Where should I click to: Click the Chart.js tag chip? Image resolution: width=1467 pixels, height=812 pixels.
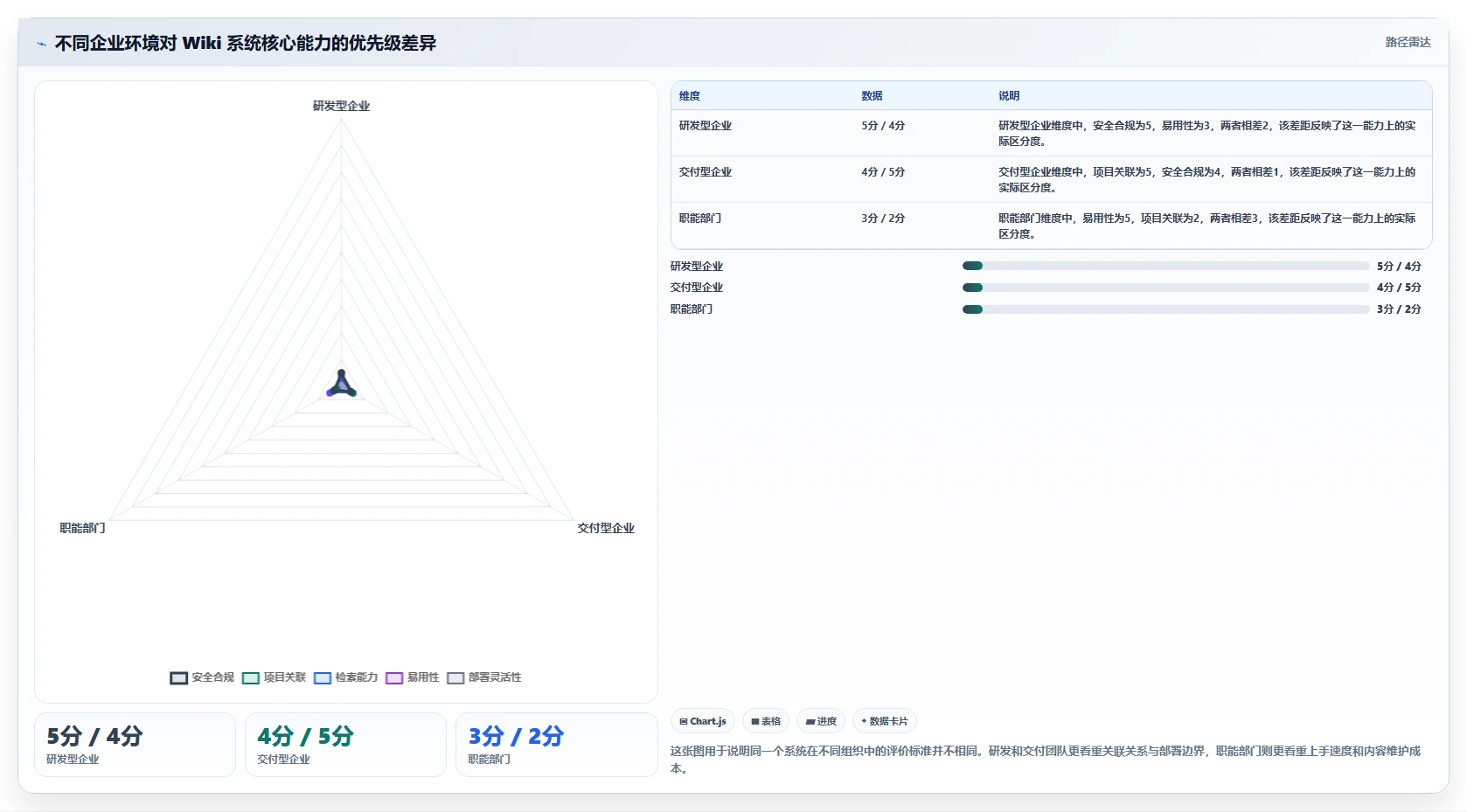703,721
